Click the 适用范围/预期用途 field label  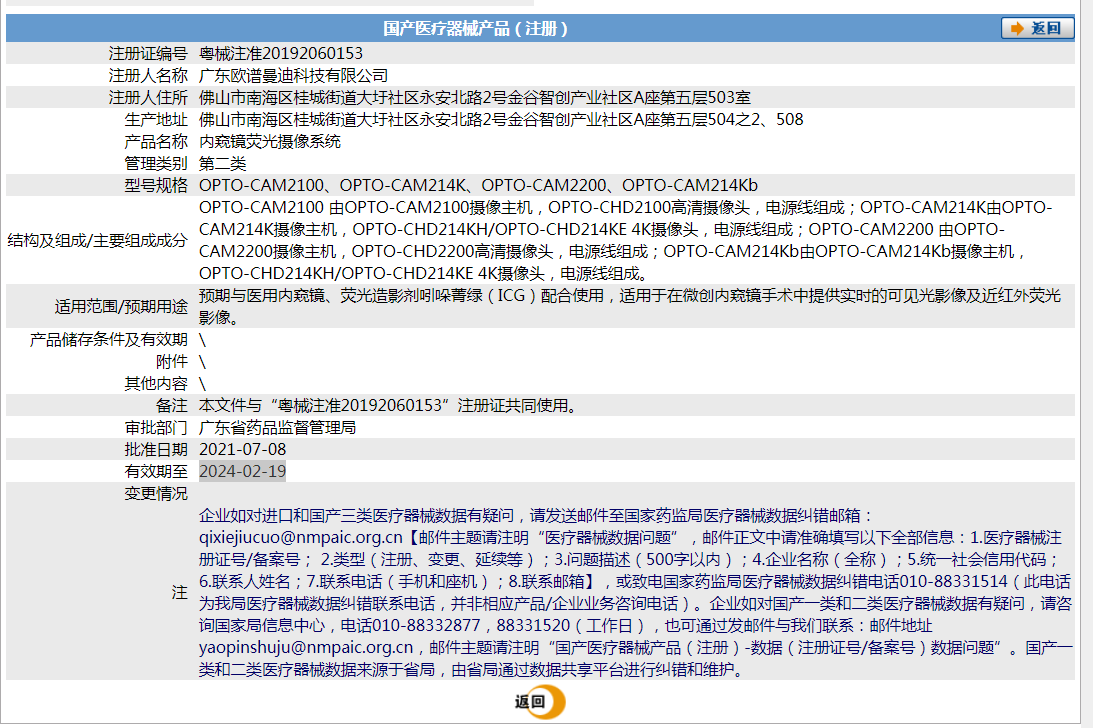pyautogui.click(x=121, y=307)
